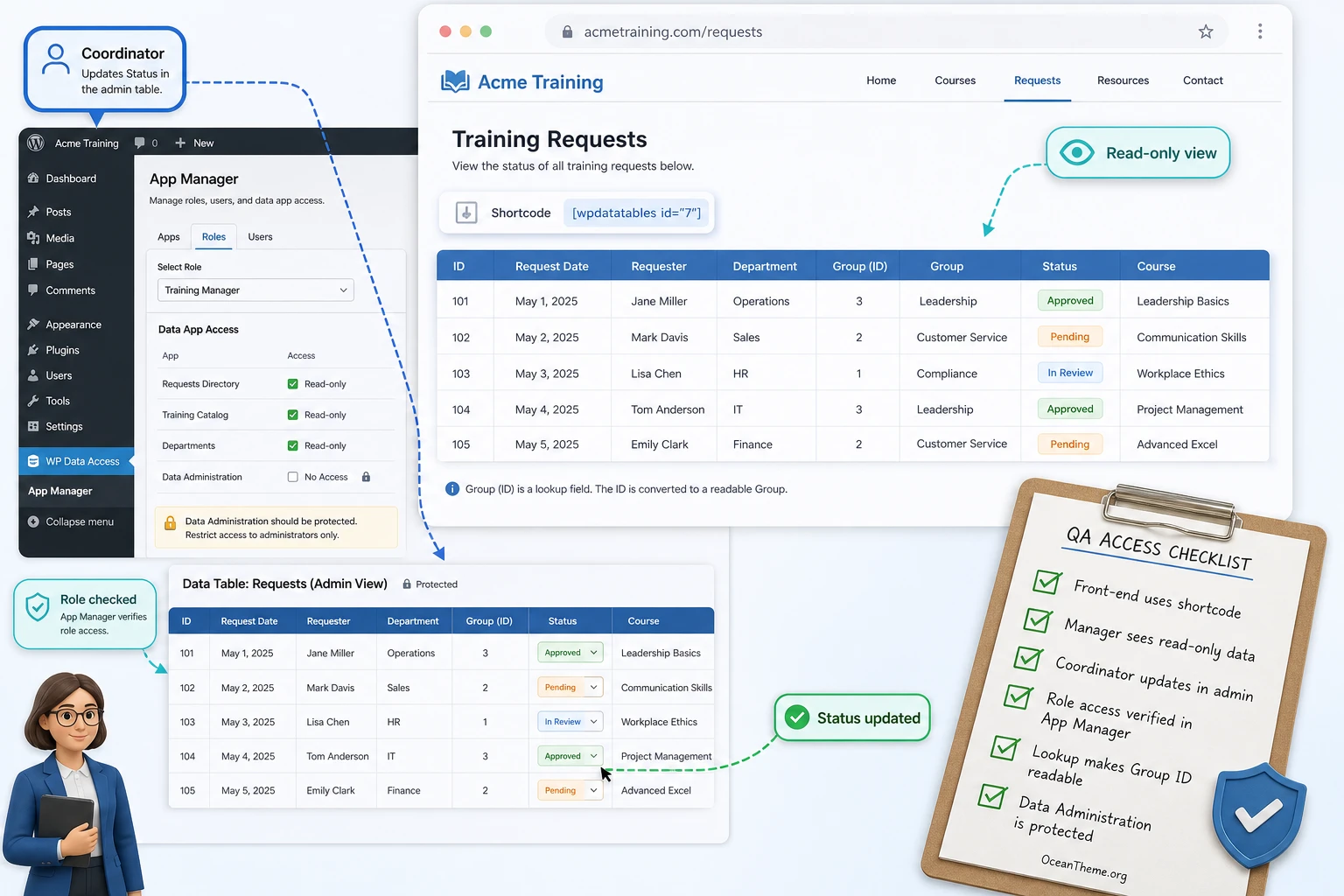Click the App Manager submenu item
The width and height of the screenshot is (1344, 896).
coord(60,492)
